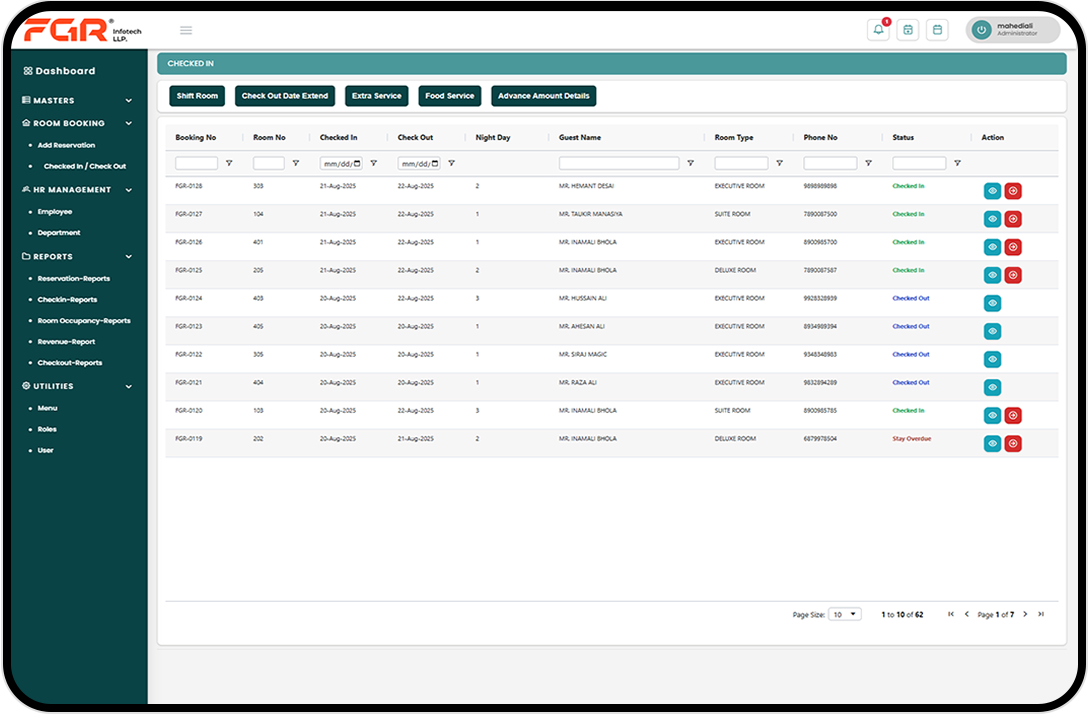Open the Page Size dropdown

pyautogui.click(x=846, y=614)
